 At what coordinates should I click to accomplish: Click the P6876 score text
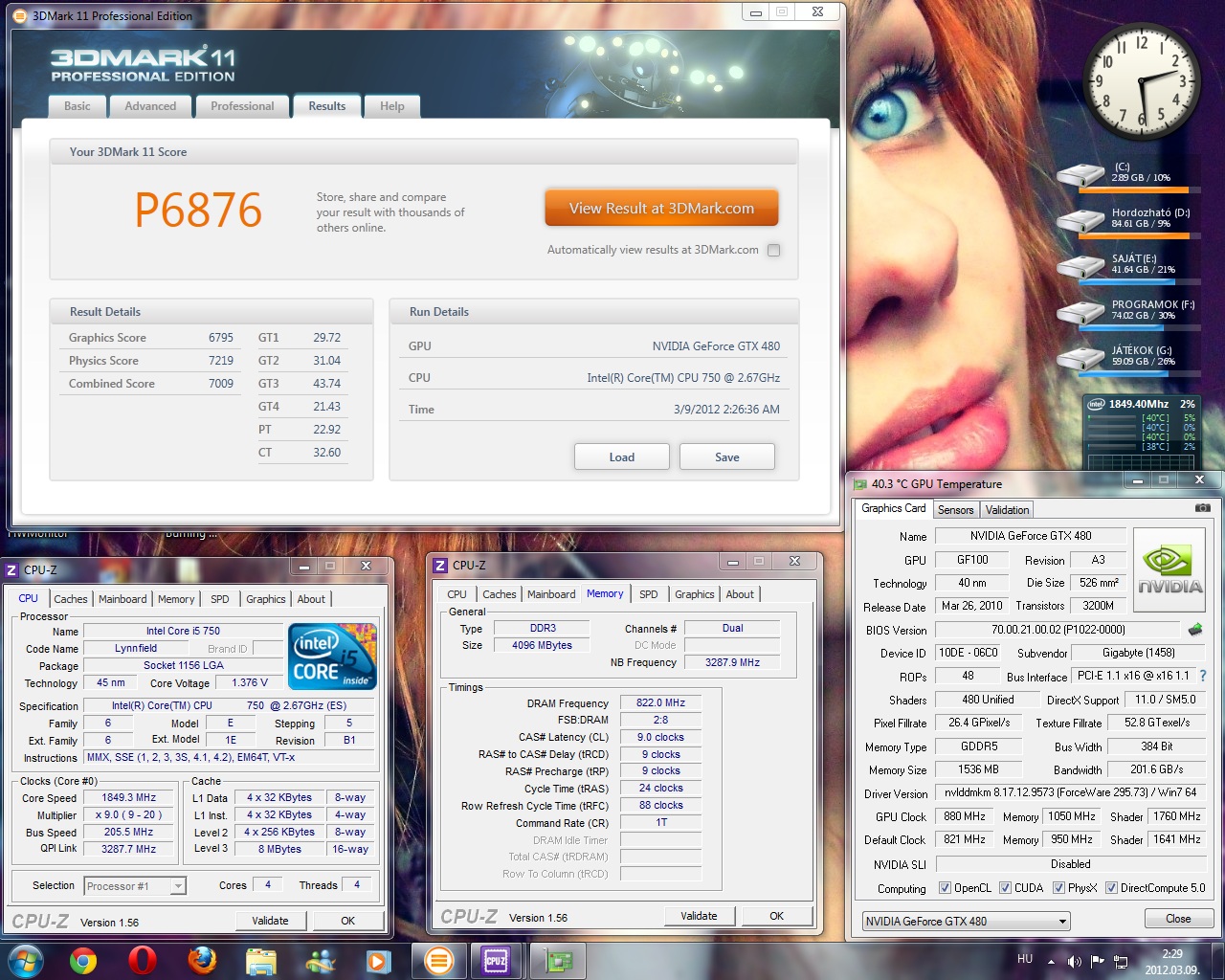pyautogui.click(x=198, y=211)
